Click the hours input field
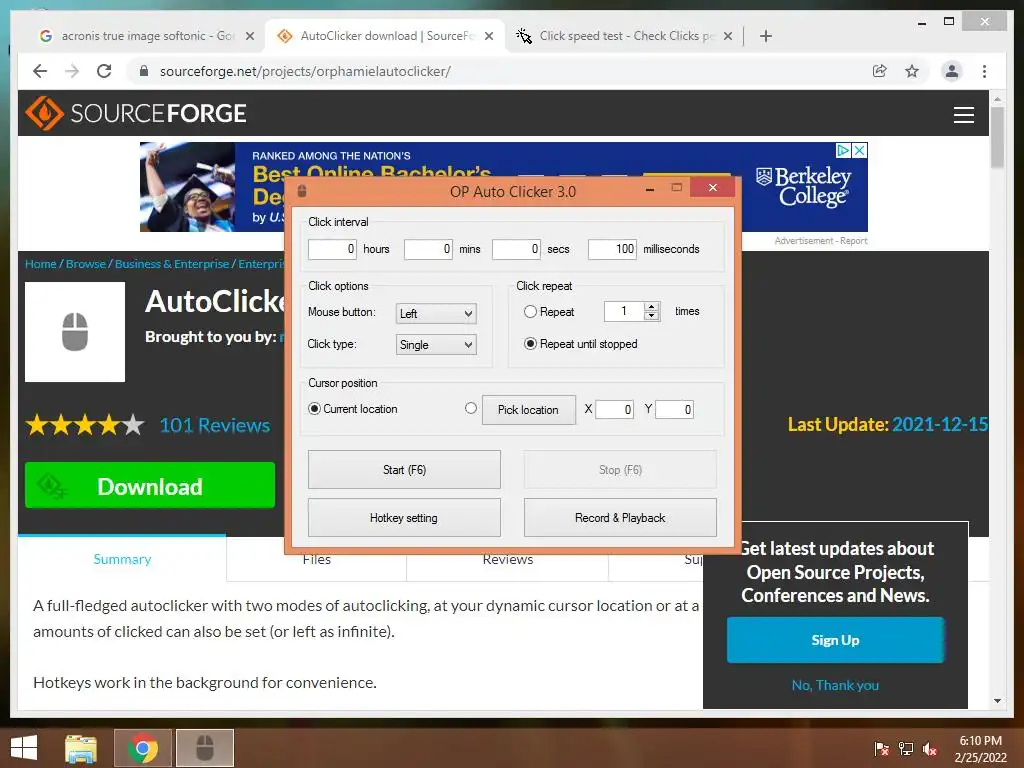Screen dimensions: 1024x768 (332, 249)
